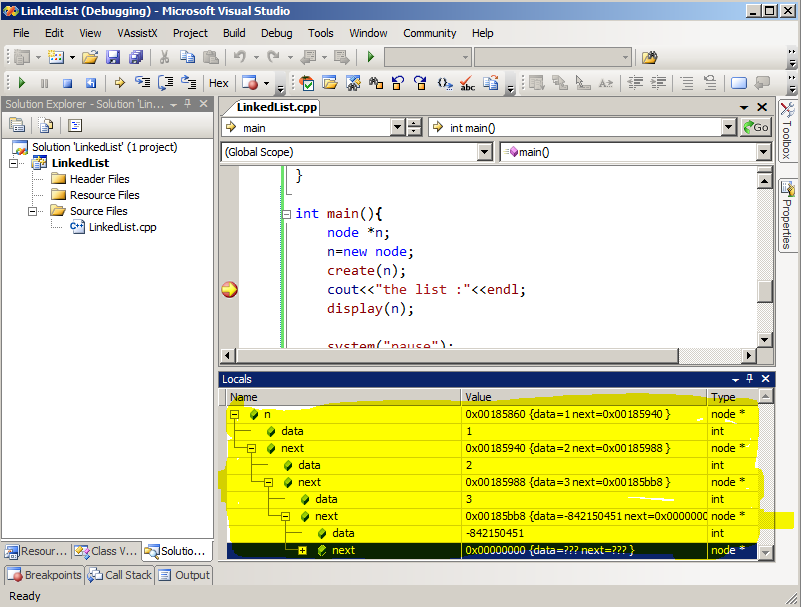Click the Cut scissors icon
801x607 pixels.
(164, 57)
